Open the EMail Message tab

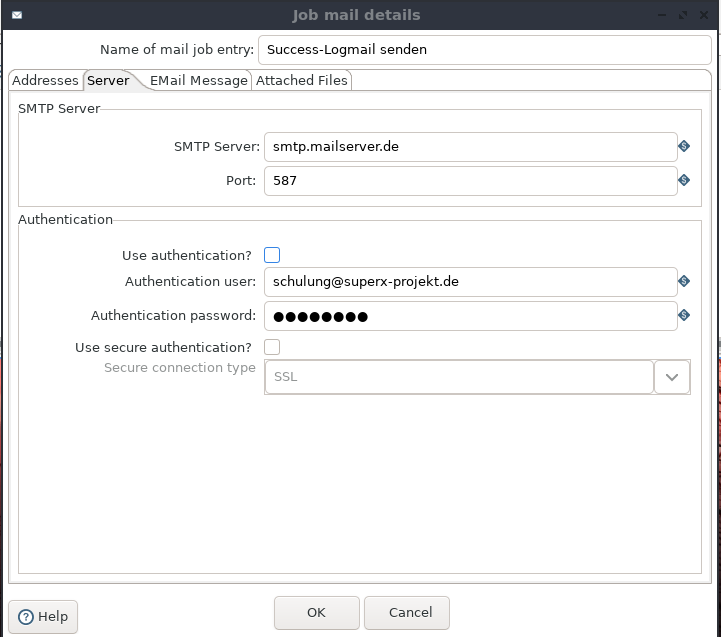click(x=199, y=80)
